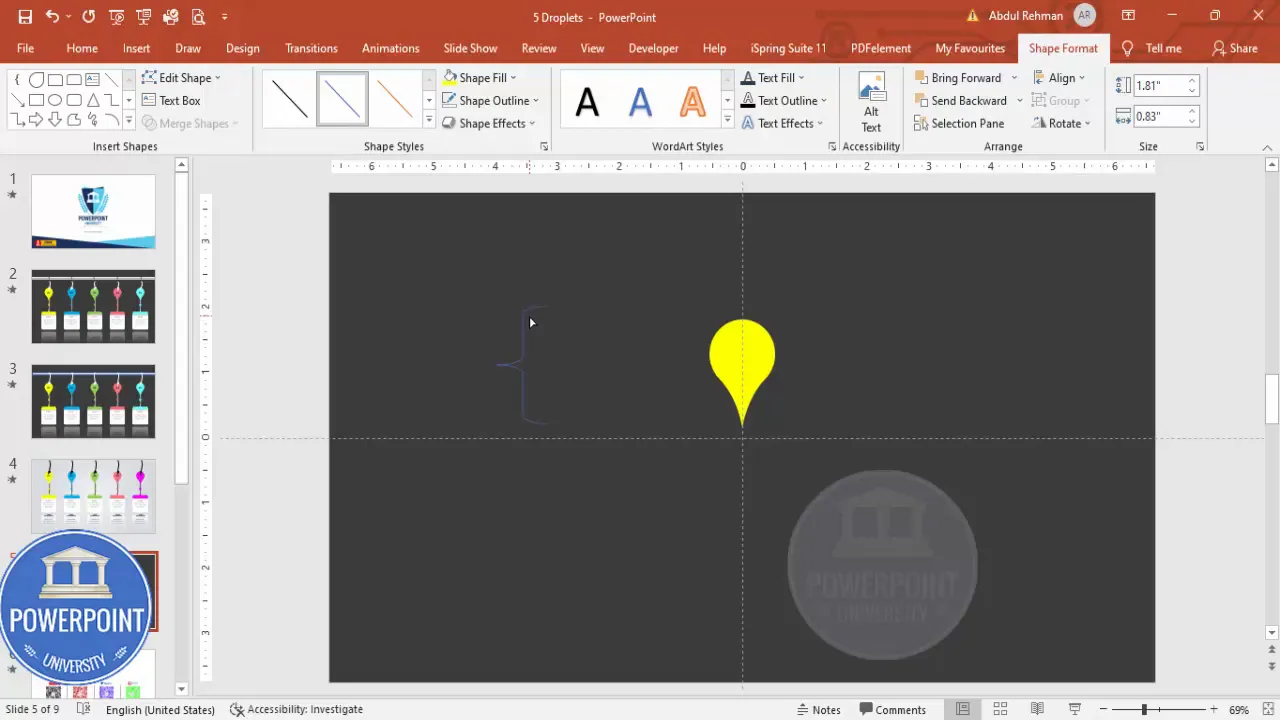The height and width of the screenshot is (720, 1280).
Task: Switch to Normal view in status bar
Action: 962,709
